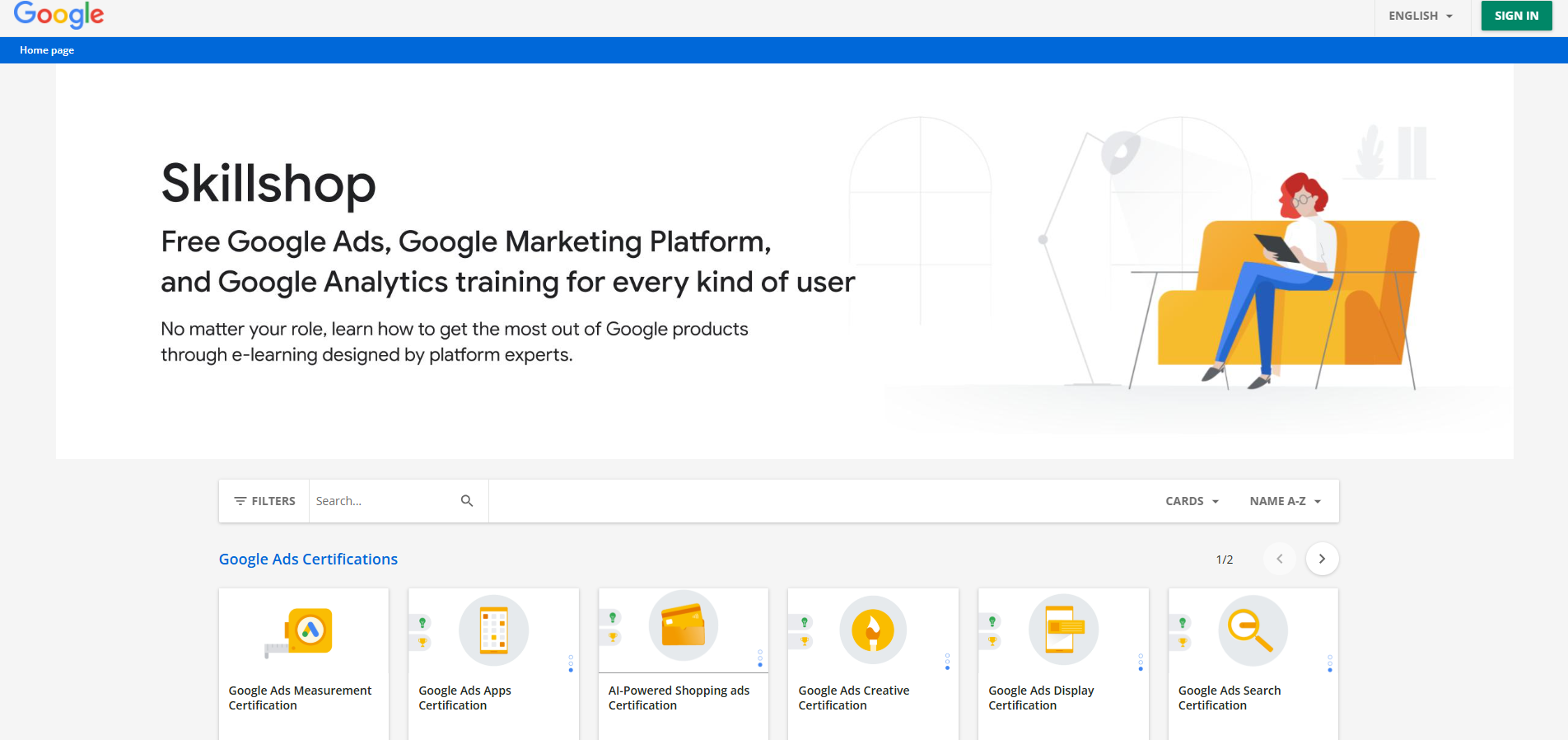
Task: Click lightbulb badge on Google Ads Search card
Action: (x=1183, y=623)
